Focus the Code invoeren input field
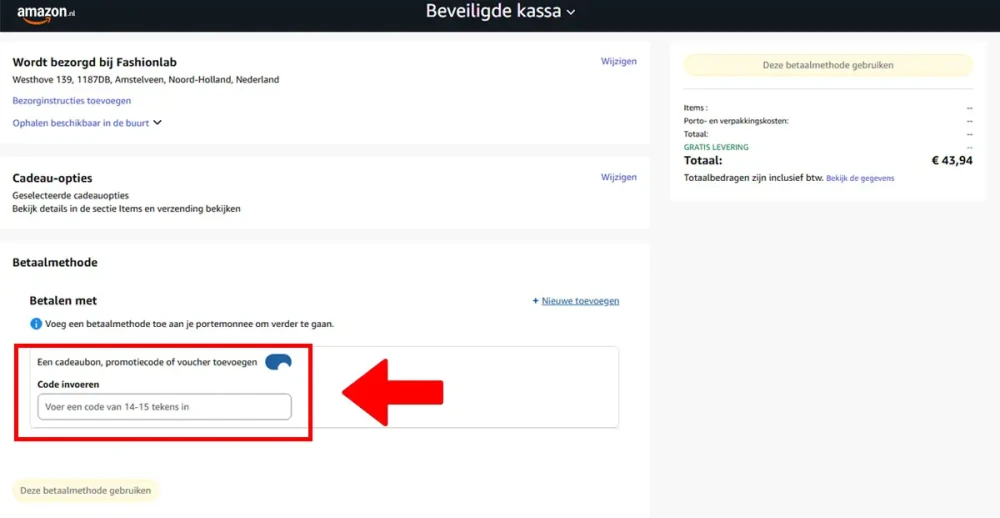Screen dimensions: 1000x518 pyautogui.click(x=164, y=407)
